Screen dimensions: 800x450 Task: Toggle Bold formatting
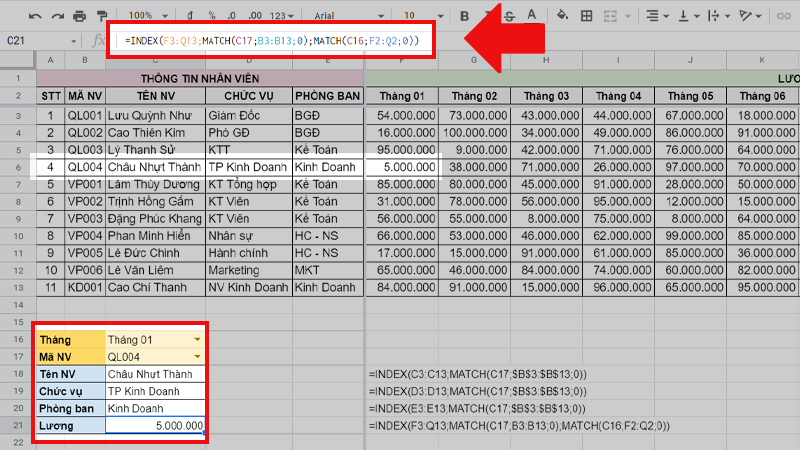(x=464, y=16)
